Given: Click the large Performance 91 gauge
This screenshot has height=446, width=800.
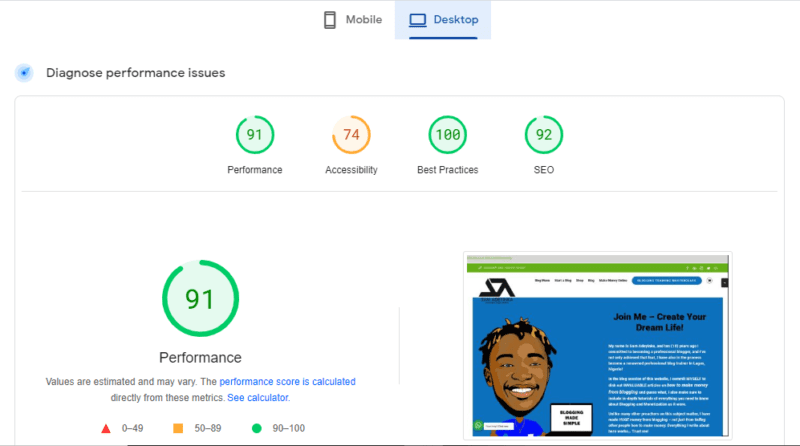Looking at the screenshot, I should 201,299.
